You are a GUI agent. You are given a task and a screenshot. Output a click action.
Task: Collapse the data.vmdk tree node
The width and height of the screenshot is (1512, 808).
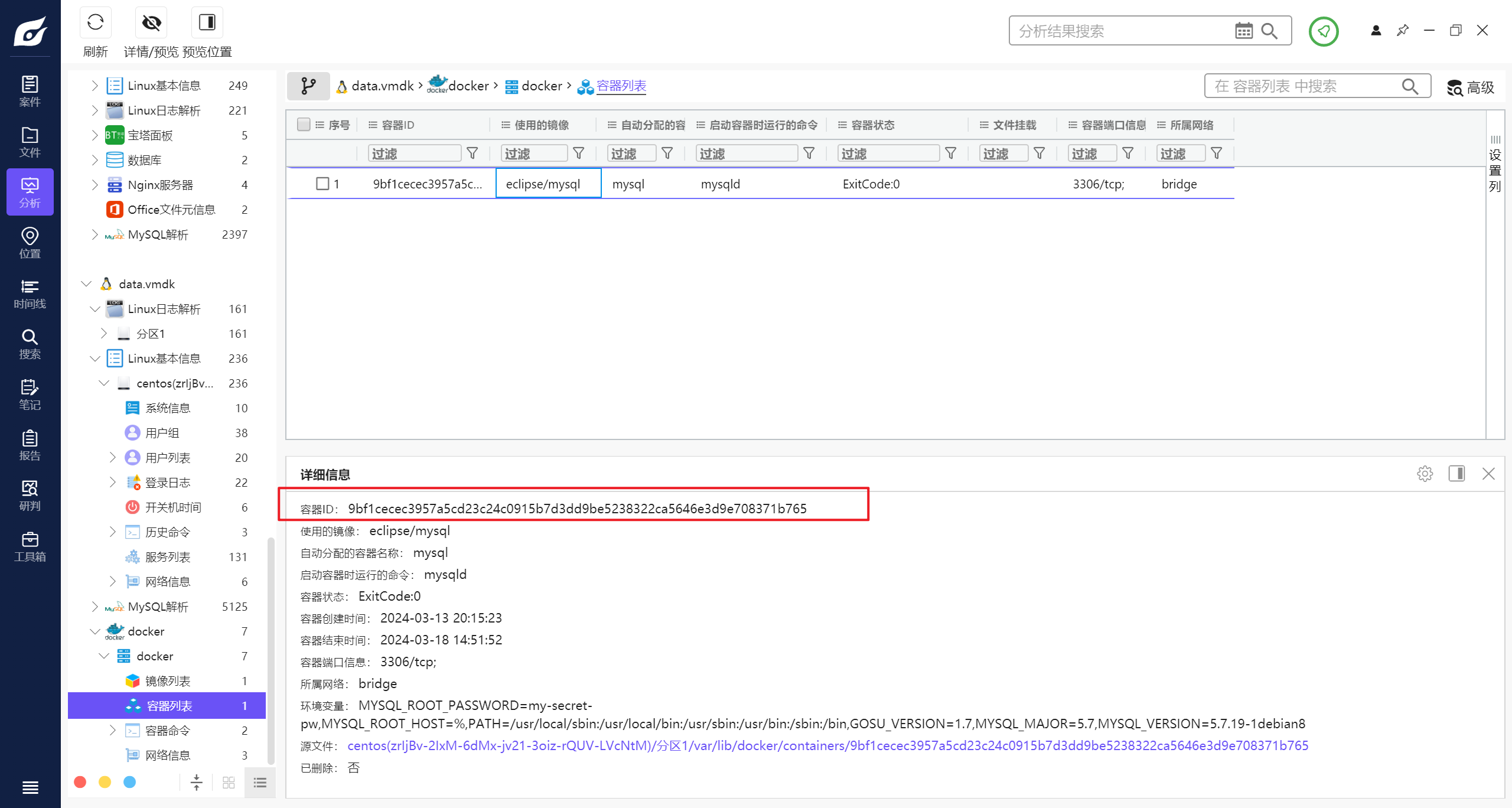pyautogui.click(x=86, y=284)
